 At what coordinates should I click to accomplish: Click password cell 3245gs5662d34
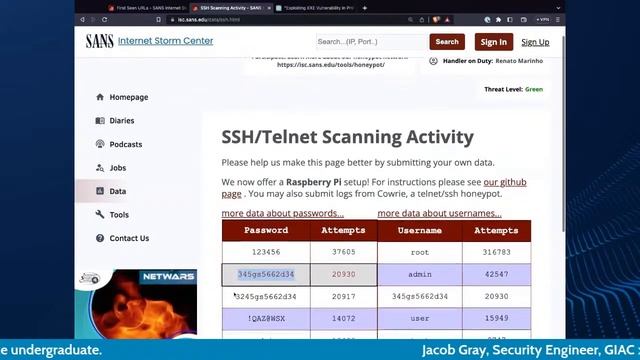(x=266, y=297)
